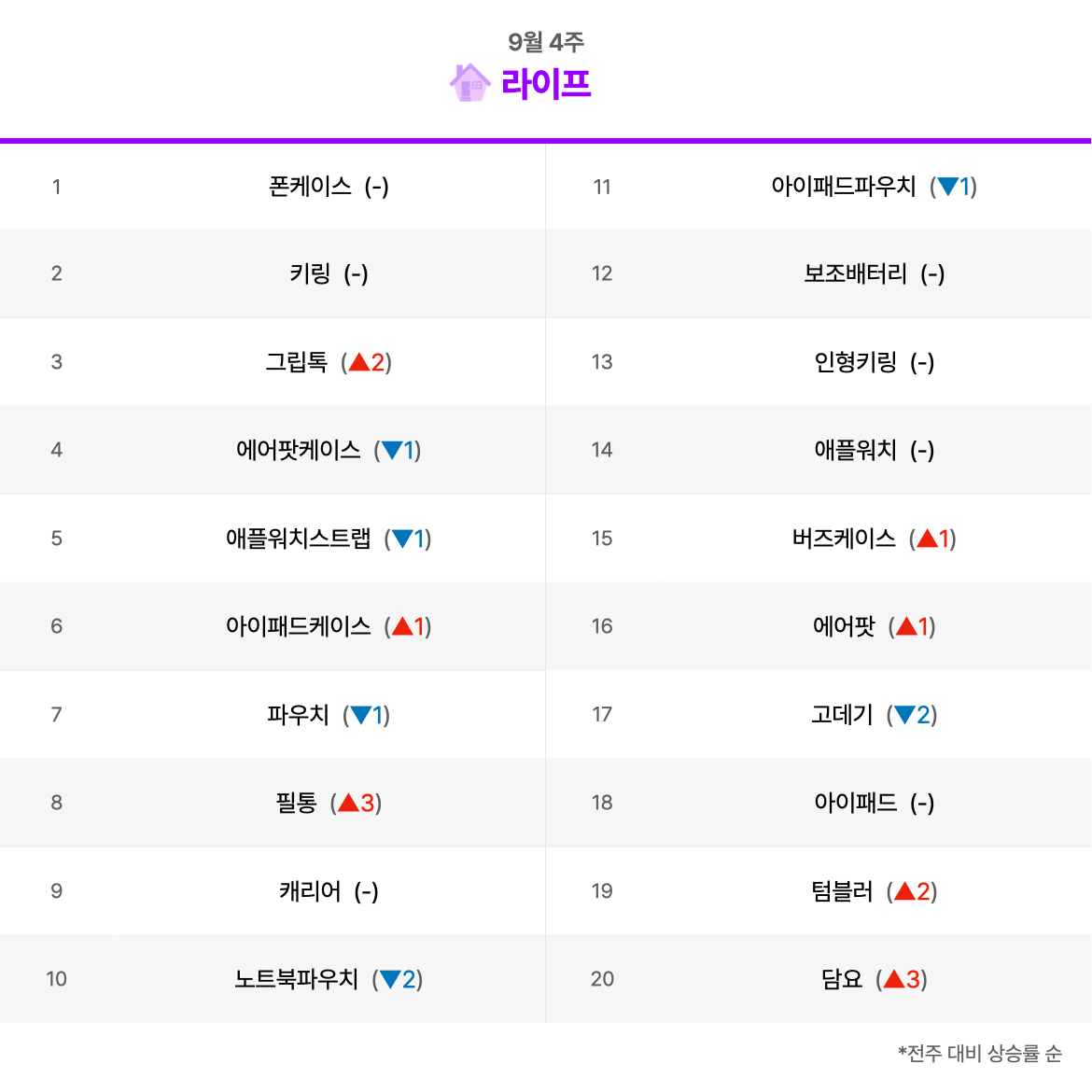Click the blue down arrow next to 에어팟케이스

pos(392,450)
